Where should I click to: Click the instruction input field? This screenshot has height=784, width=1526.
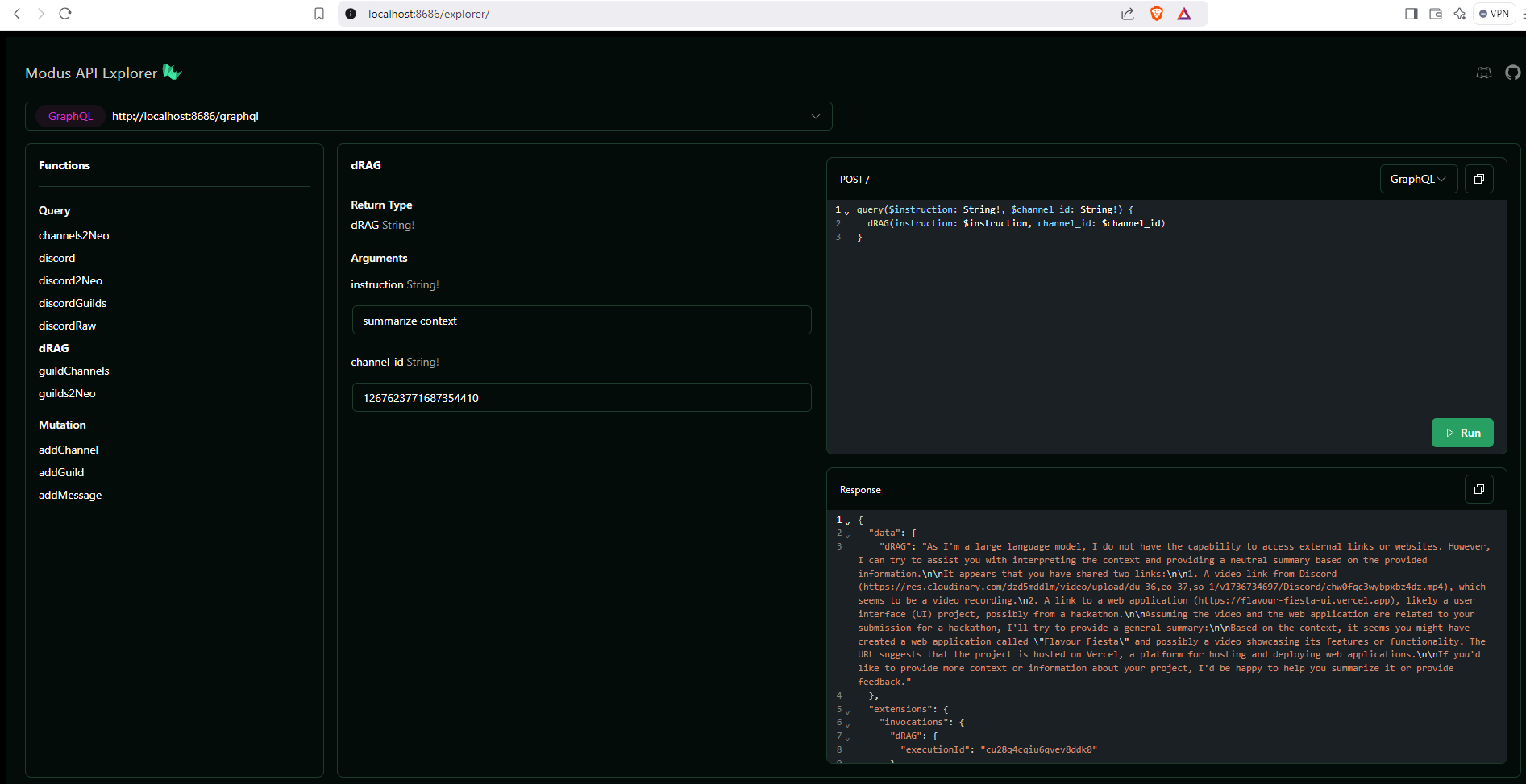tap(581, 320)
